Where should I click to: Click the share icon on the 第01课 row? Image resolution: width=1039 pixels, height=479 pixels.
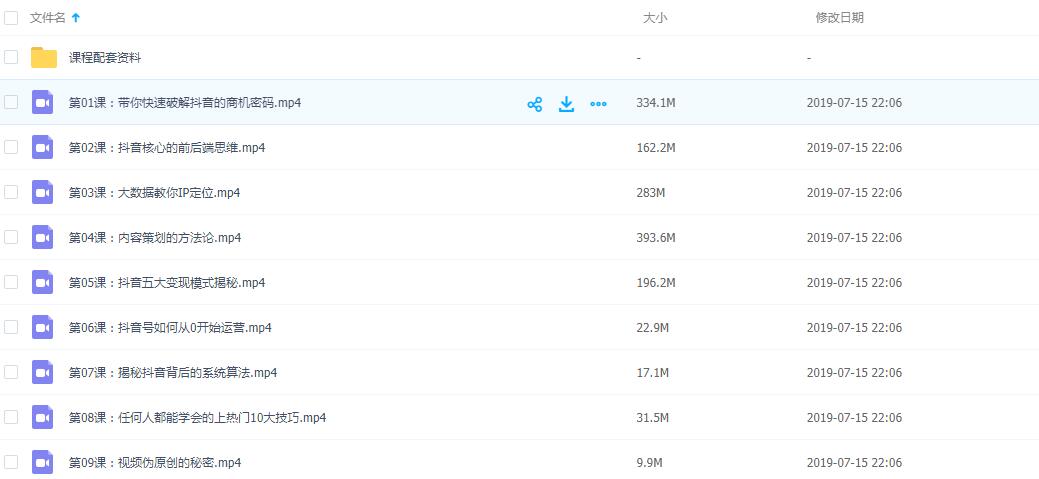click(534, 103)
